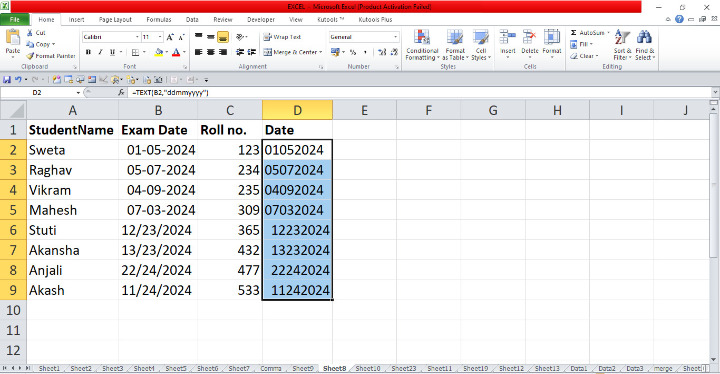720x374 pixels.
Task: Open the File tab
Action: (x=15, y=19)
